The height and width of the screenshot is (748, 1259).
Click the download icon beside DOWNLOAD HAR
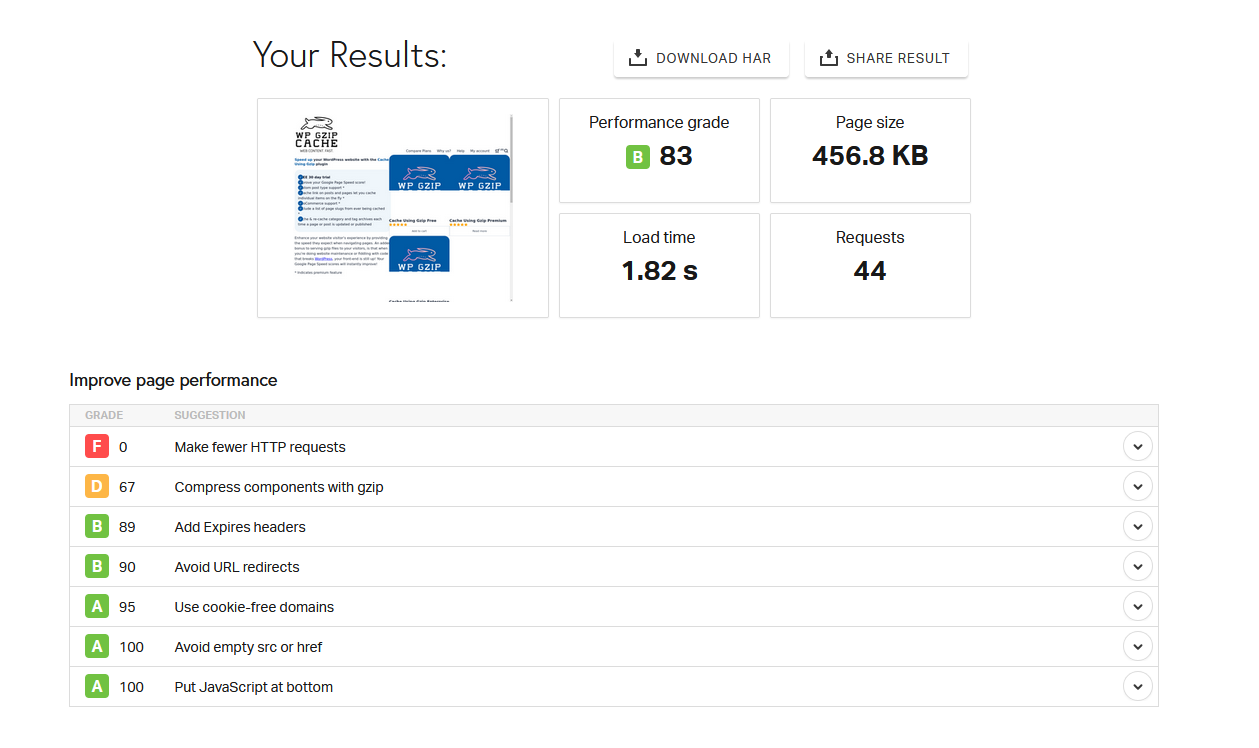637,58
